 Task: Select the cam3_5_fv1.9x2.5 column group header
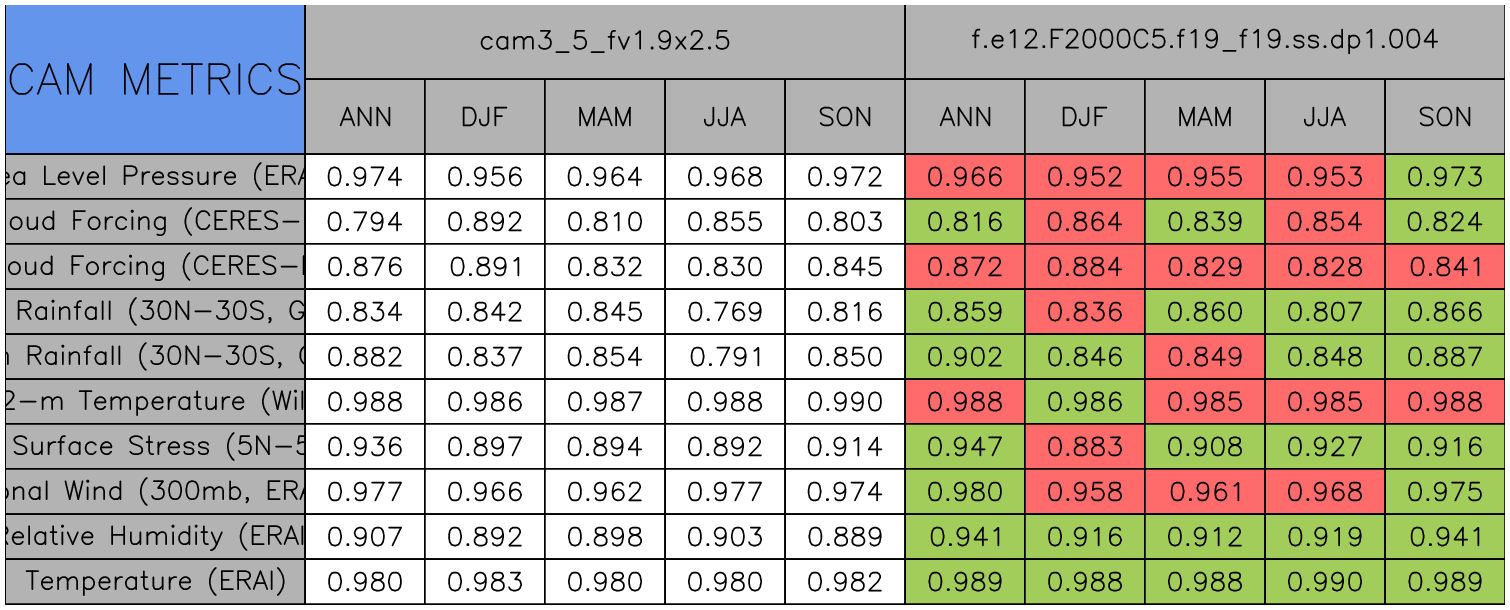[605, 41]
